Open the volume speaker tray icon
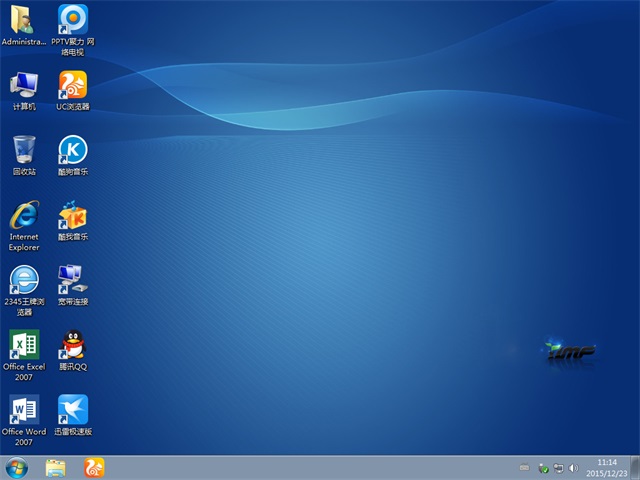Screen dimensions: 640x480 pos(573,467)
